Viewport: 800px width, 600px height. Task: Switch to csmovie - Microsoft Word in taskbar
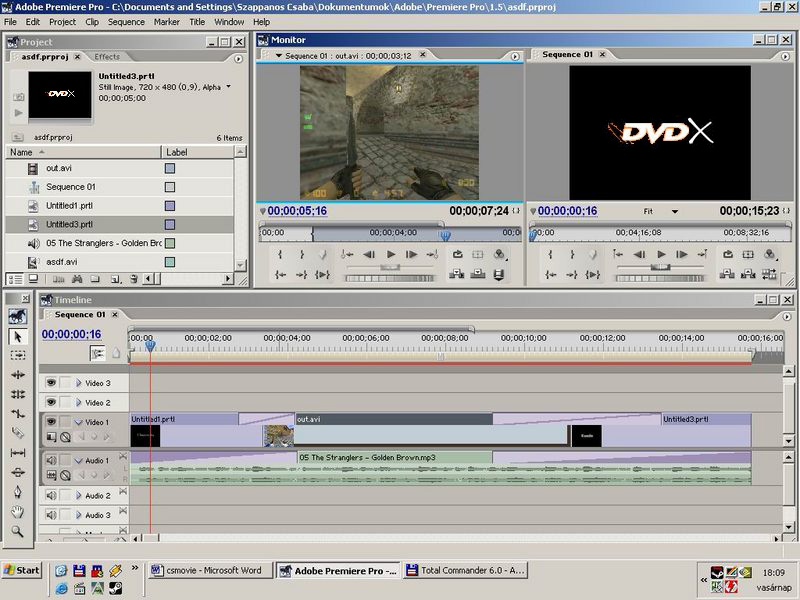(x=209, y=570)
